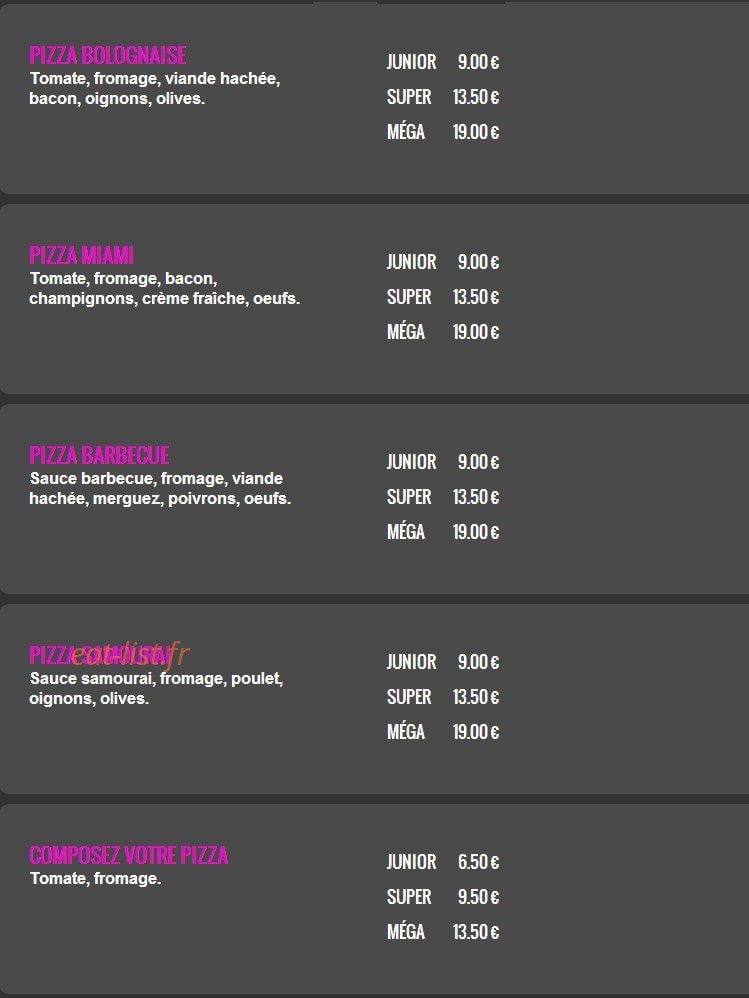This screenshot has height=998, width=749.
Task: Open the Pizza Miami title
Action: coord(81,255)
